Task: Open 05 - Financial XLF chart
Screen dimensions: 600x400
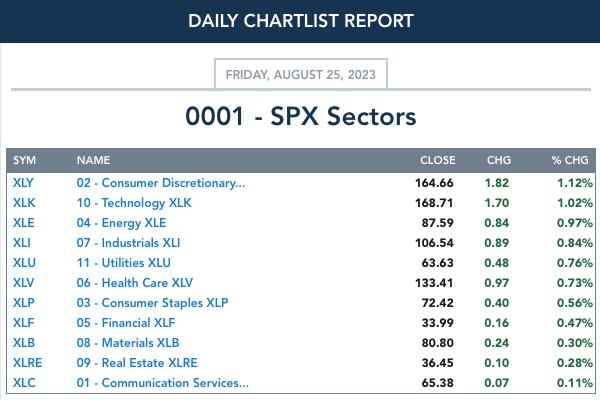Action: pos(126,323)
